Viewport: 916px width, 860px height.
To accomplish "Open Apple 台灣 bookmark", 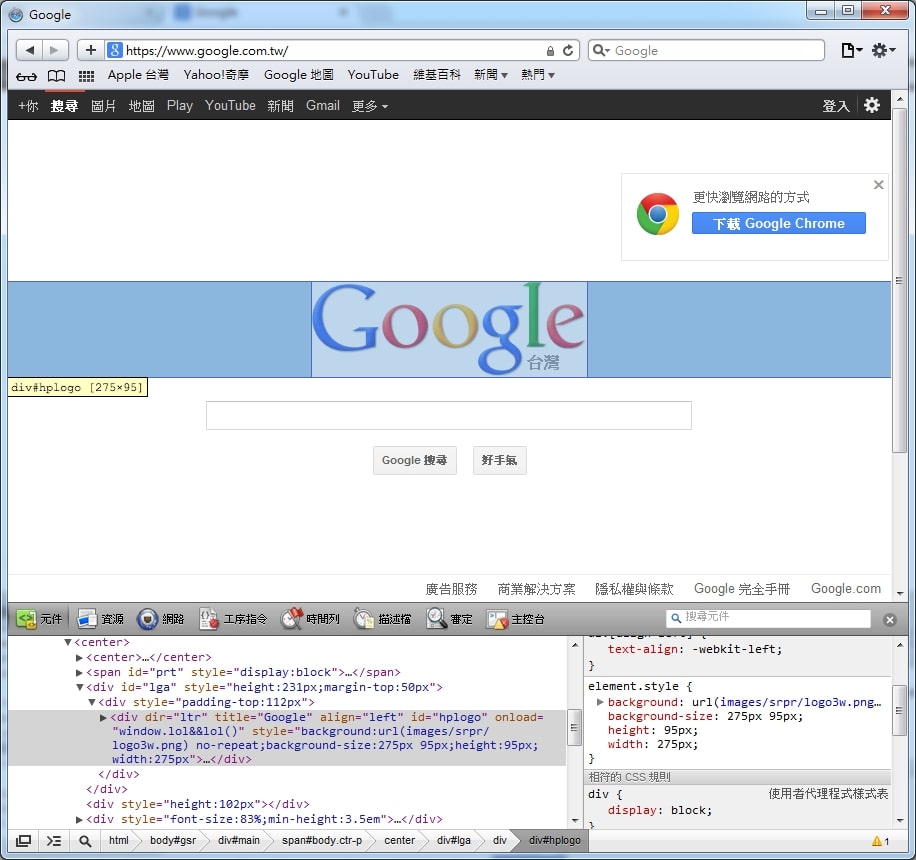I will pyautogui.click(x=138, y=75).
